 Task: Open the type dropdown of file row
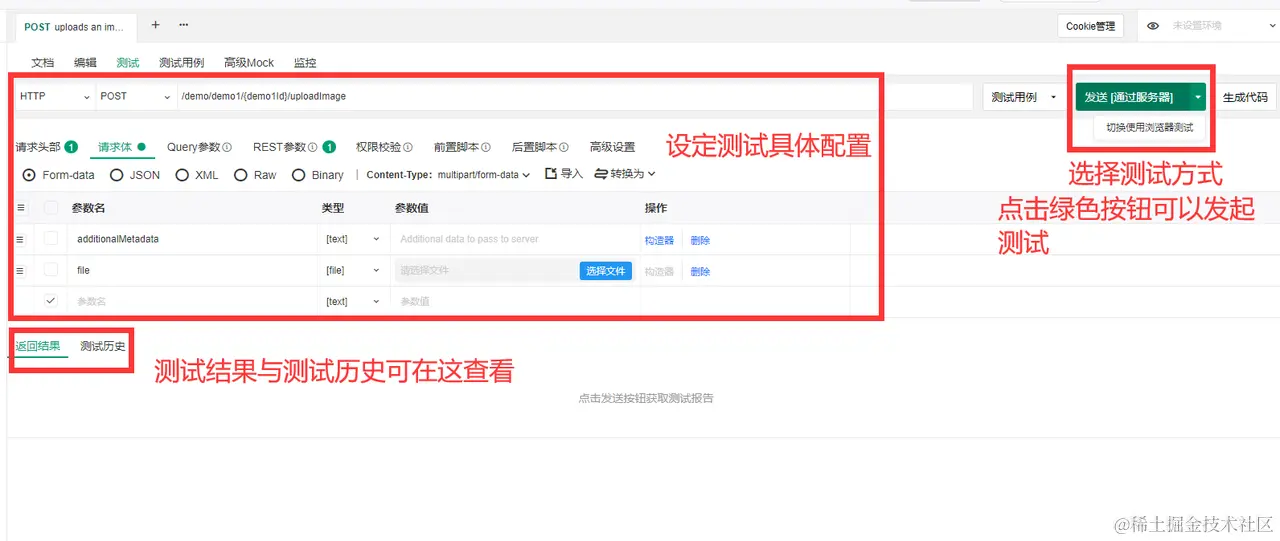tap(353, 271)
